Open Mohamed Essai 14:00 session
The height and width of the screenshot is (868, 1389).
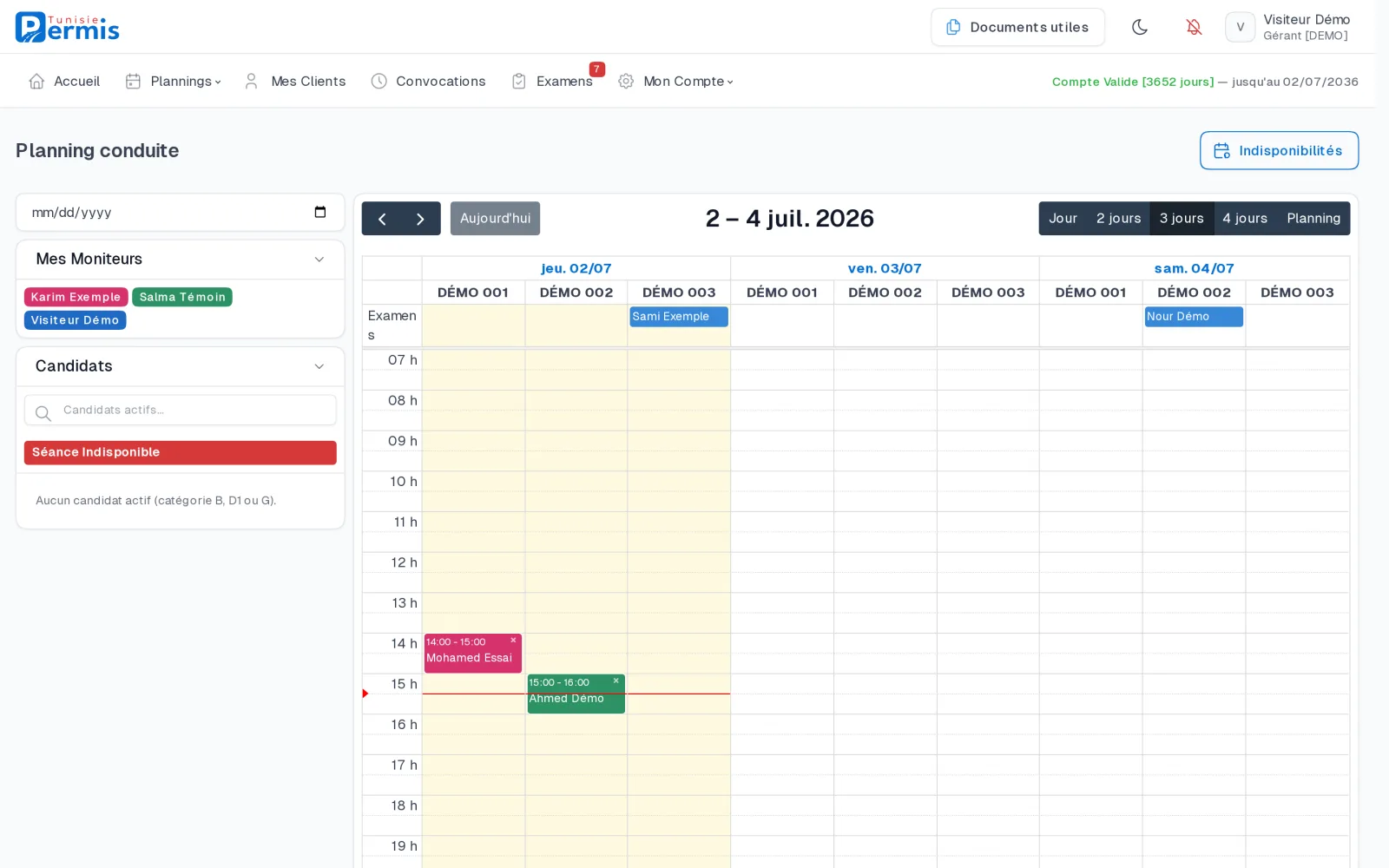pos(472,654)
